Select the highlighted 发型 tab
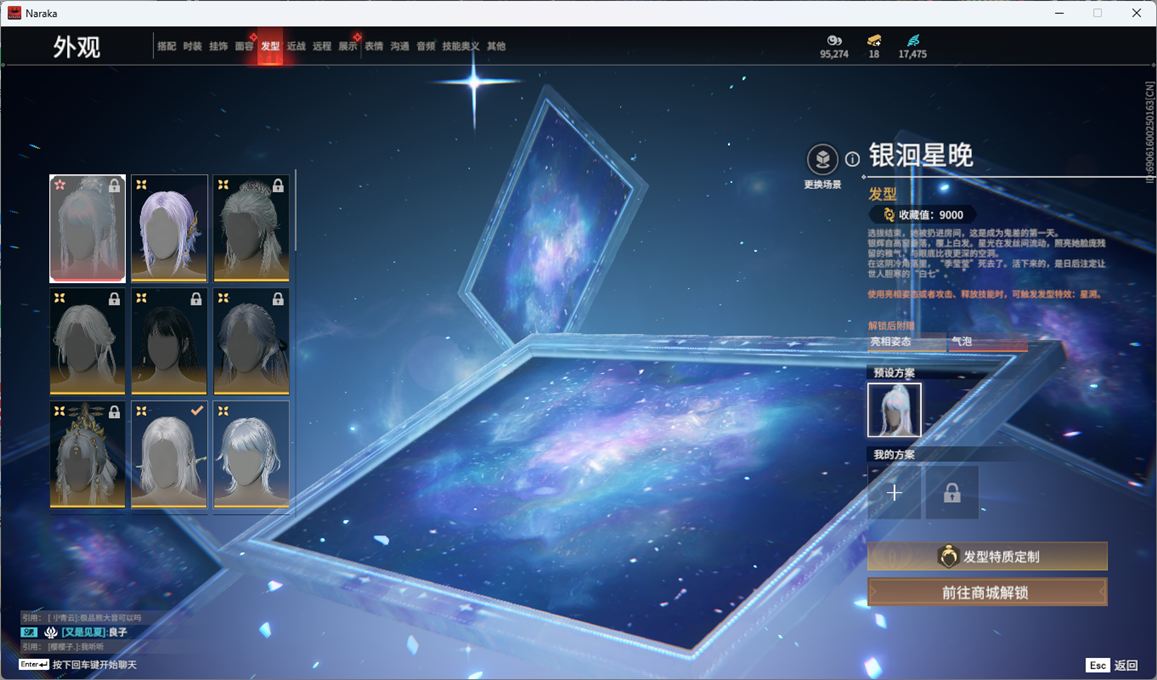Screen dimensions: 1157x680 [x=270, y=46]
